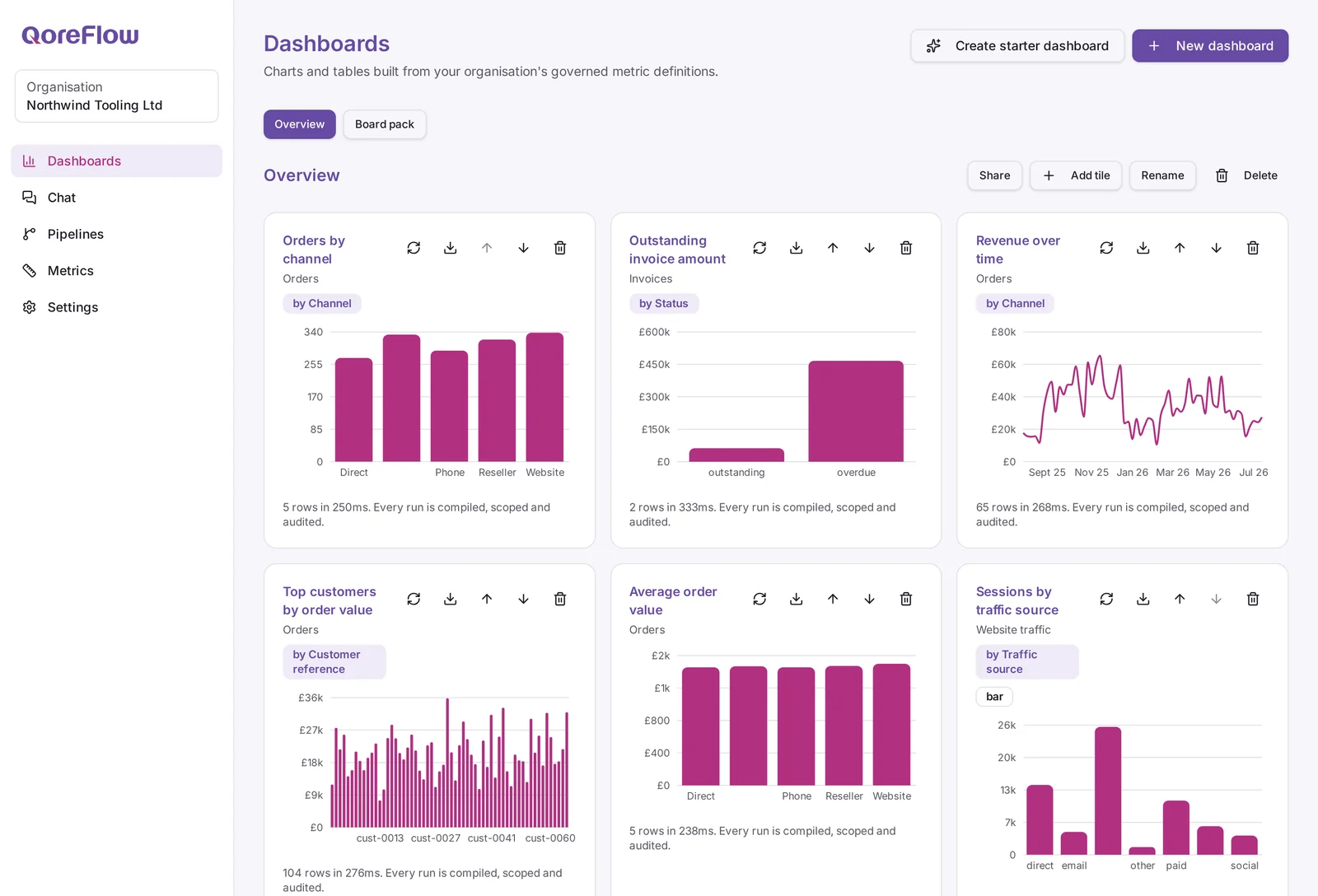Screen dimensions: 1318x896
Task: Open Chat in the sidebar
Action: click(117, 198)
